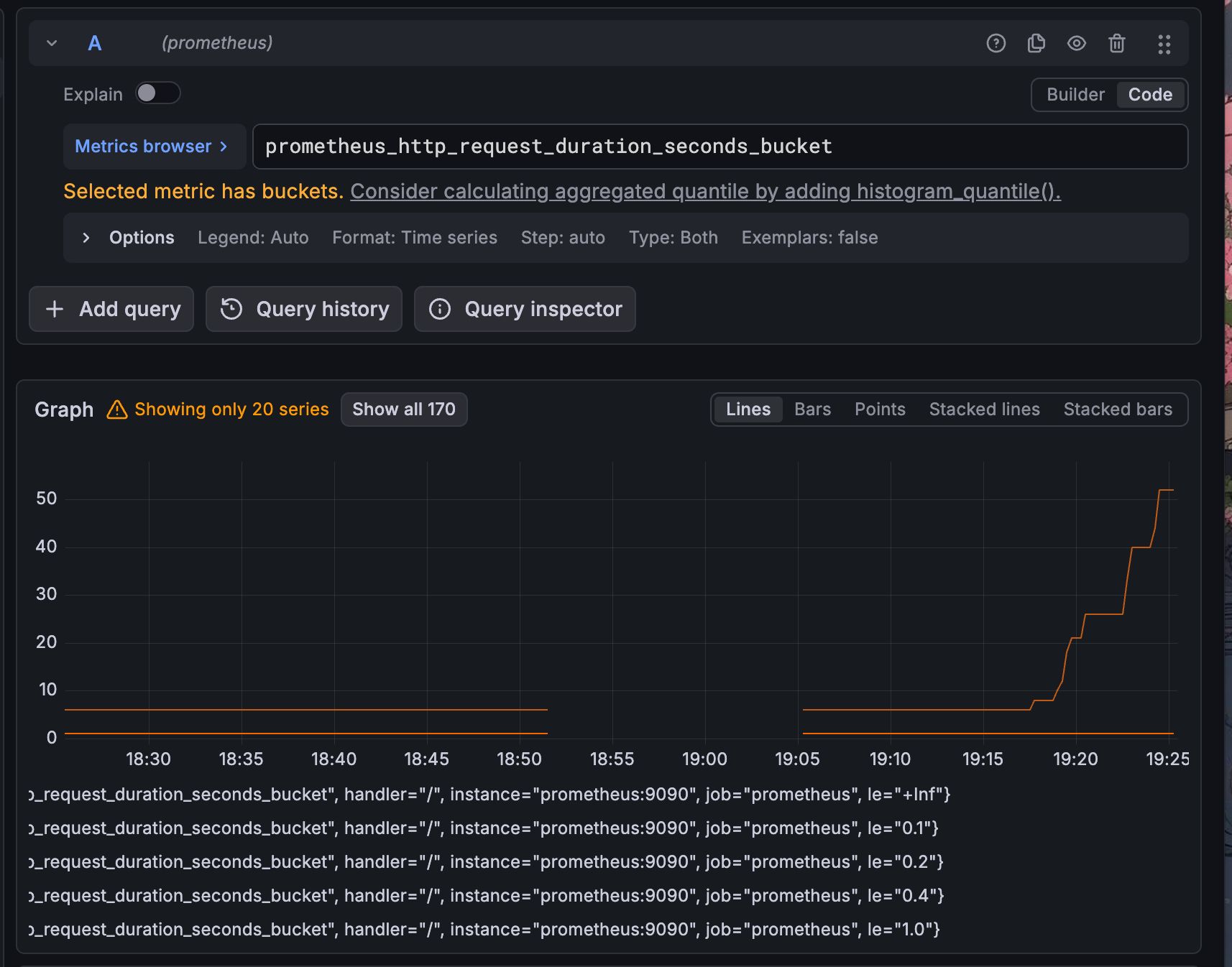Click Add query button
The height and width of the screenshot is (967, 1232).
[111, 309]
